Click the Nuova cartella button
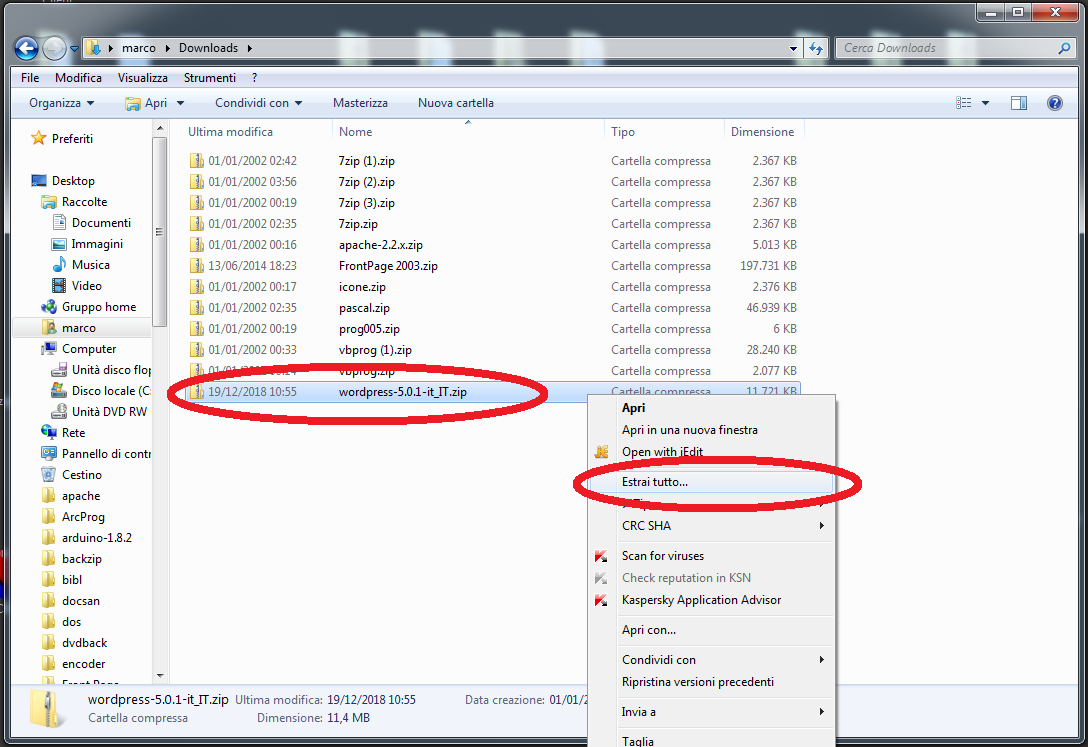Image resolution: width=1088 pixels, height=747 pixels. 455,103
